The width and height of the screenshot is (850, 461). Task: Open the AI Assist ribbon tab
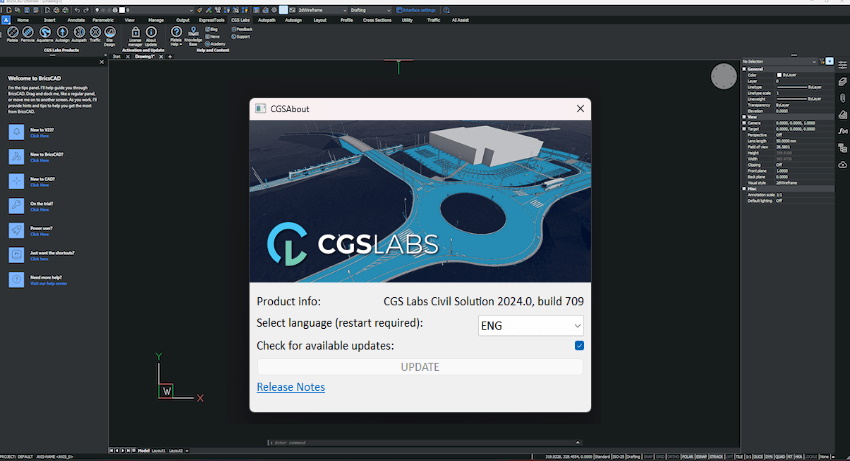[x=460, y=20]
